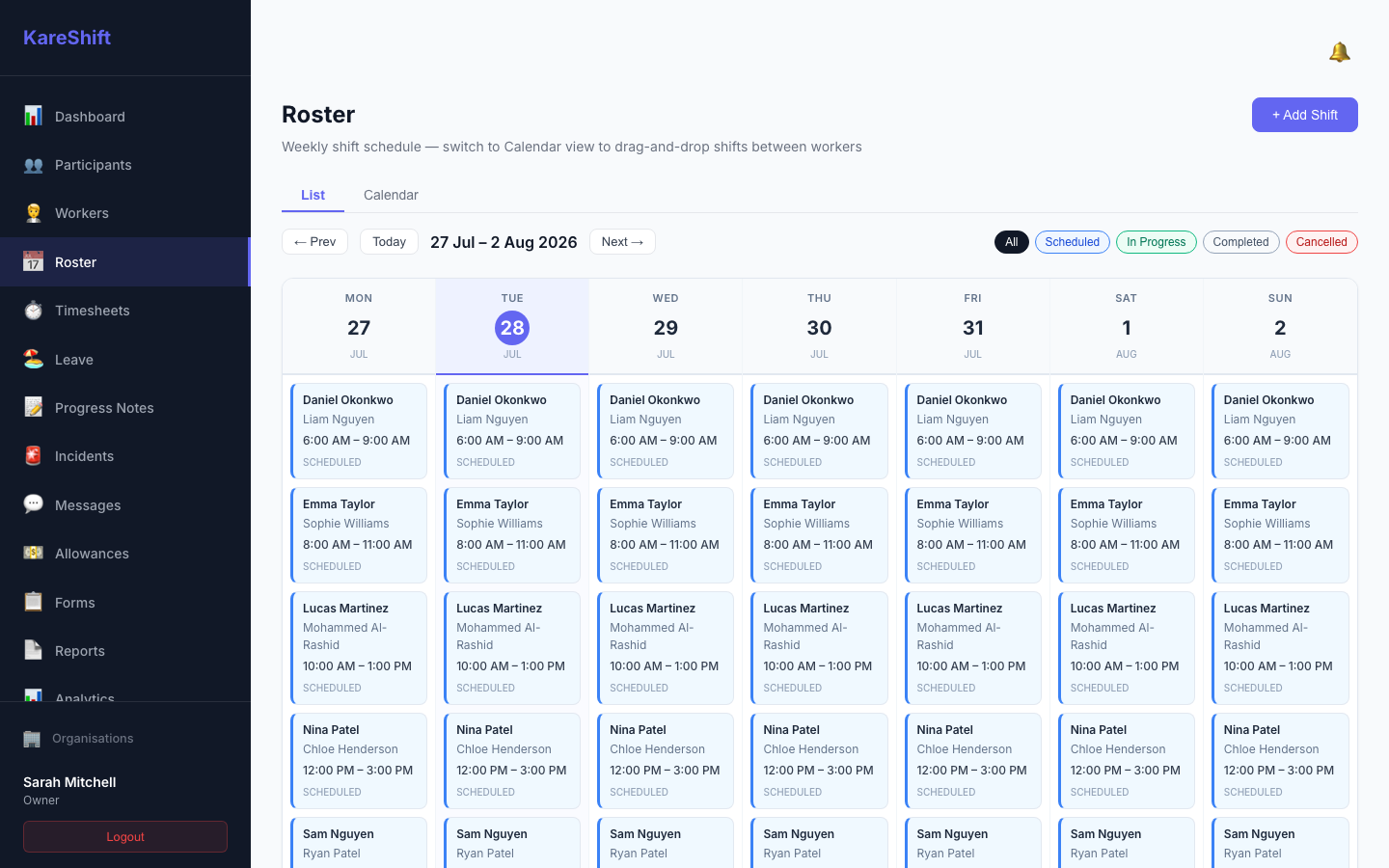Open Participants in the sidebar
The image size is (1389, 868).
(x=125, y=165)
